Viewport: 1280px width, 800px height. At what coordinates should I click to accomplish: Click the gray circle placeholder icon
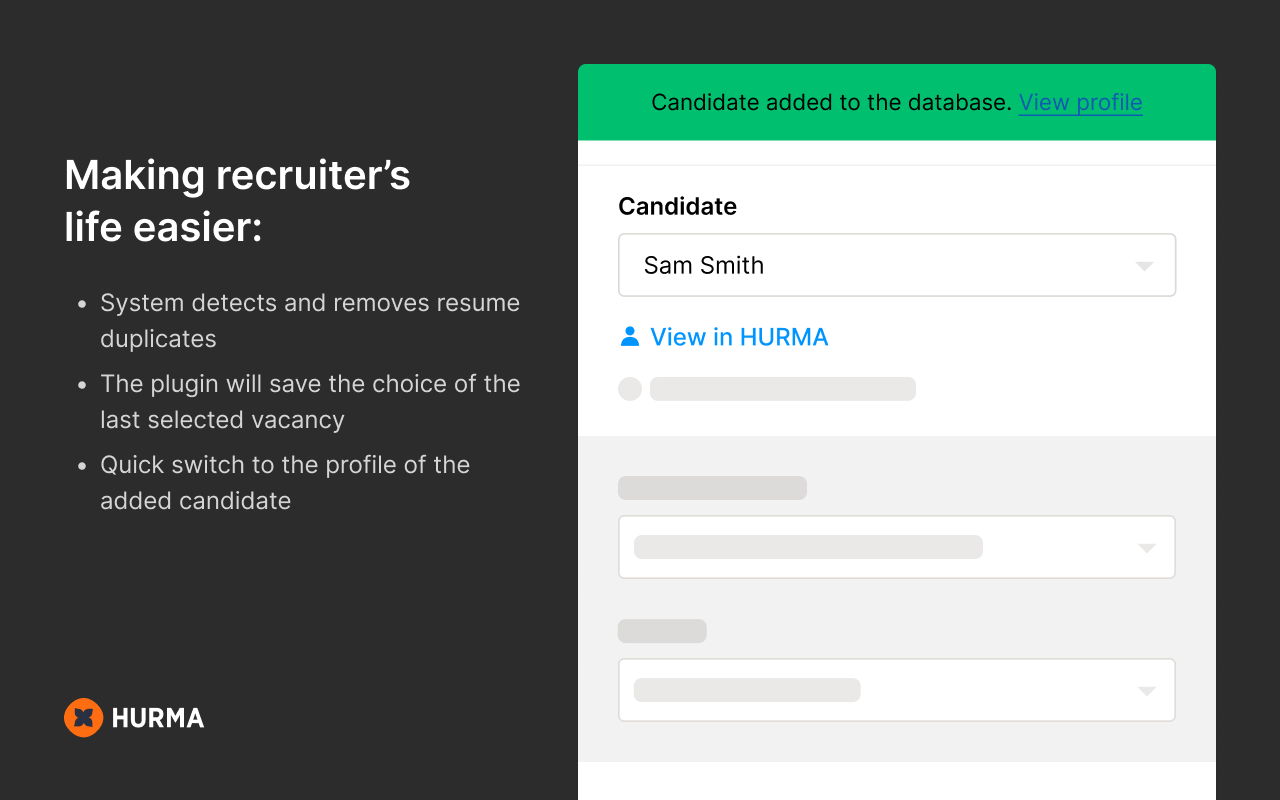[x=630, y=389]
